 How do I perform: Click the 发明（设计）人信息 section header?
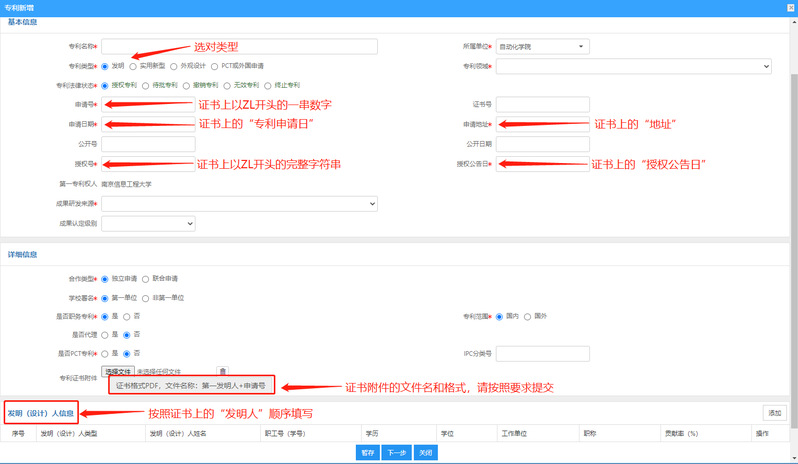pos(40,412)
